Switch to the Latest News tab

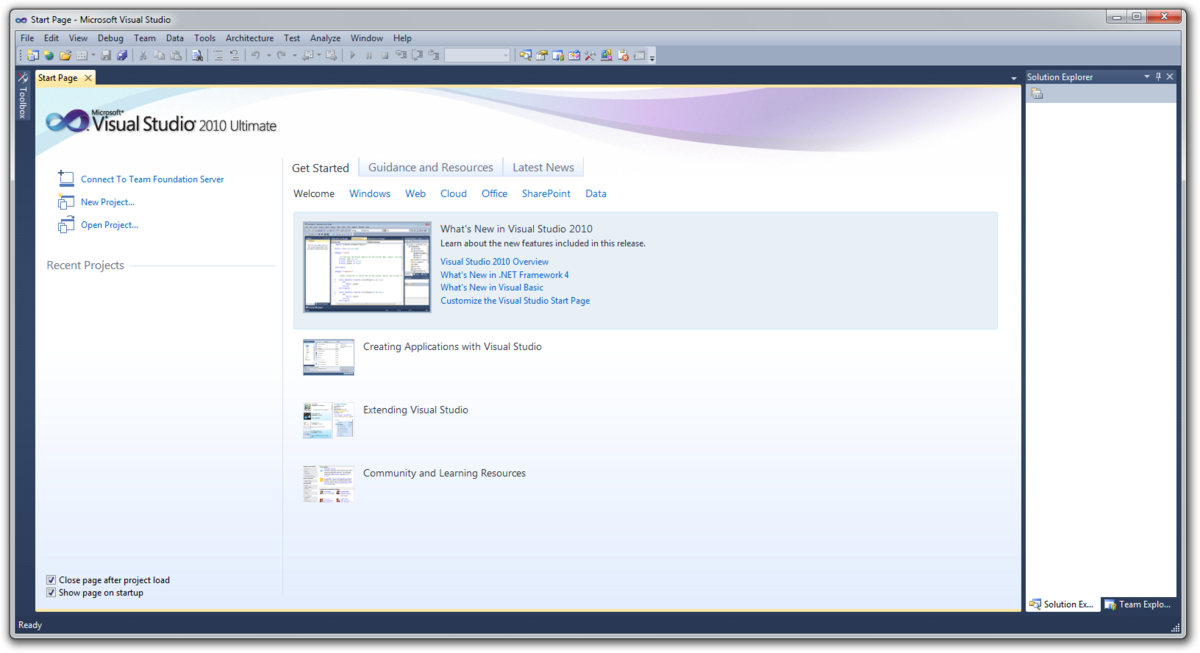(543, 167)
